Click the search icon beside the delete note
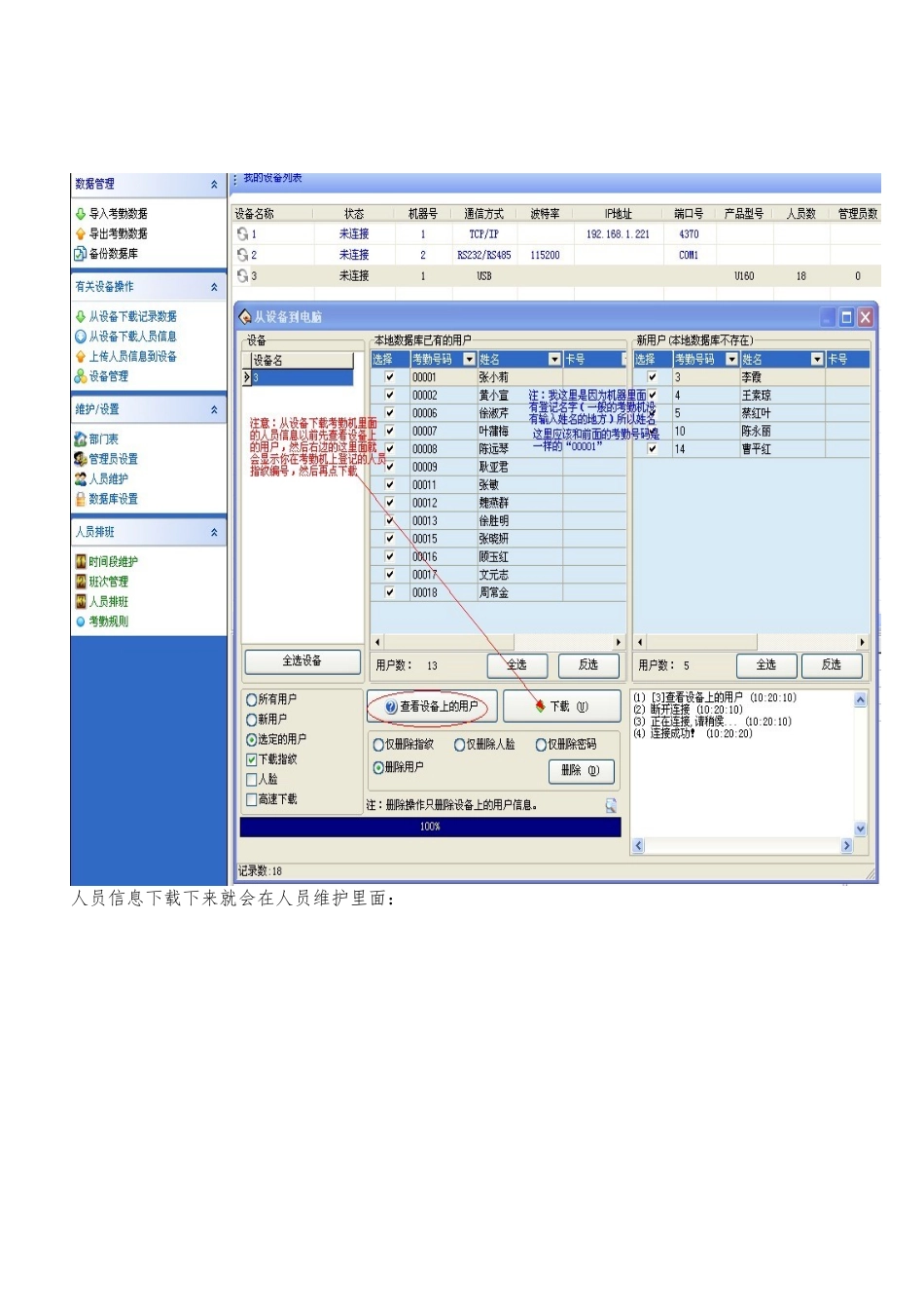 click(x=611, y=805)
